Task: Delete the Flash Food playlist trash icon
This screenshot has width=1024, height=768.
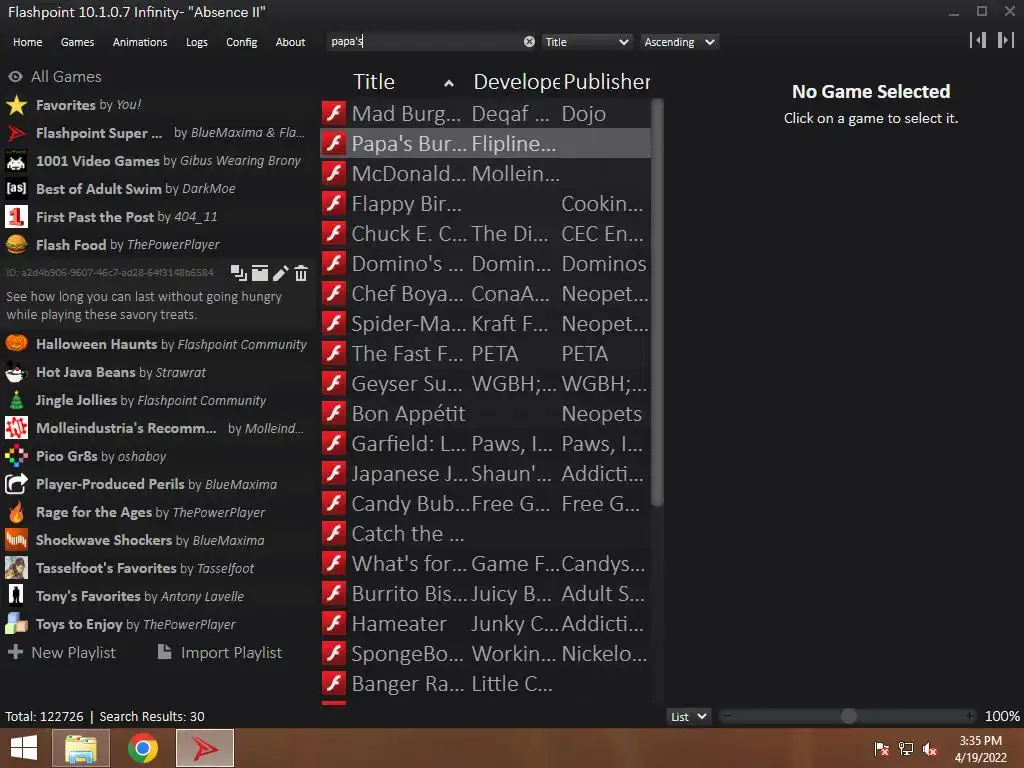Action: coord(300,273)
